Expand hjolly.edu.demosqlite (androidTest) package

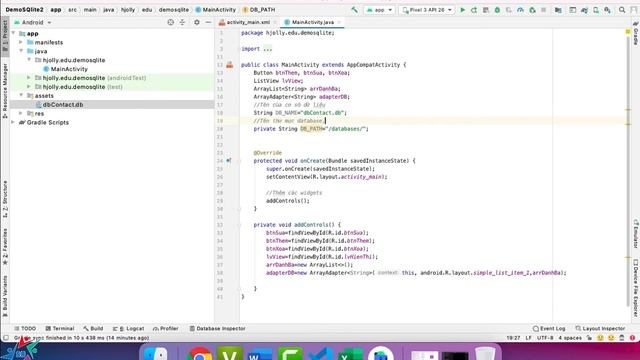(x=29, y=78)
